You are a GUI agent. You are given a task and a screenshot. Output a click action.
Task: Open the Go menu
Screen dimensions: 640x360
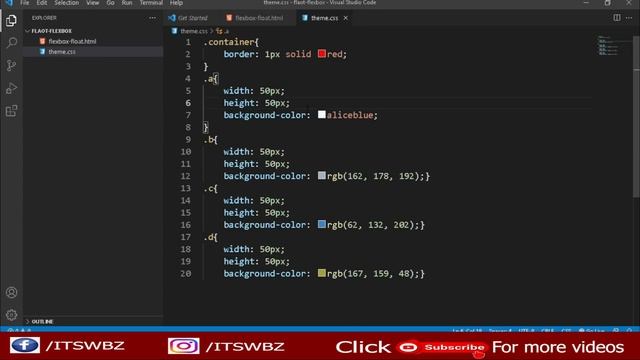click(x=110, y=3)
